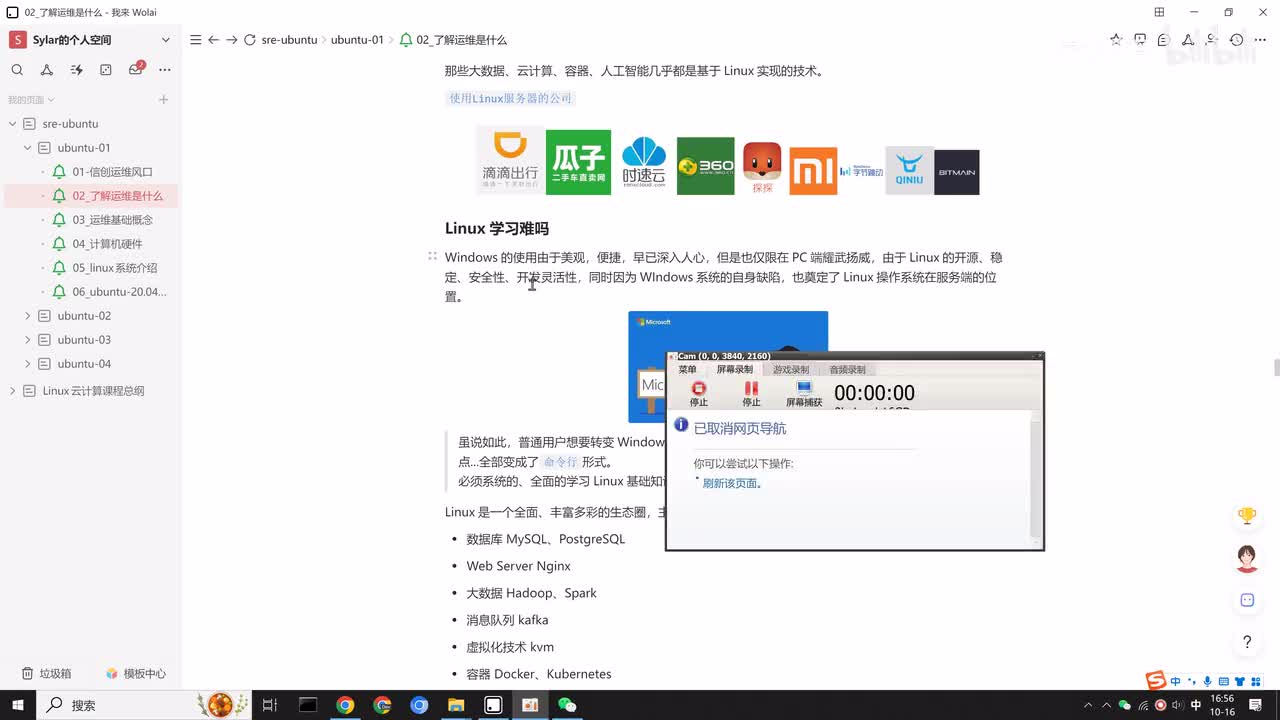
Task: Click the triangle graph icon in sidebar
Action: point(46,70)
